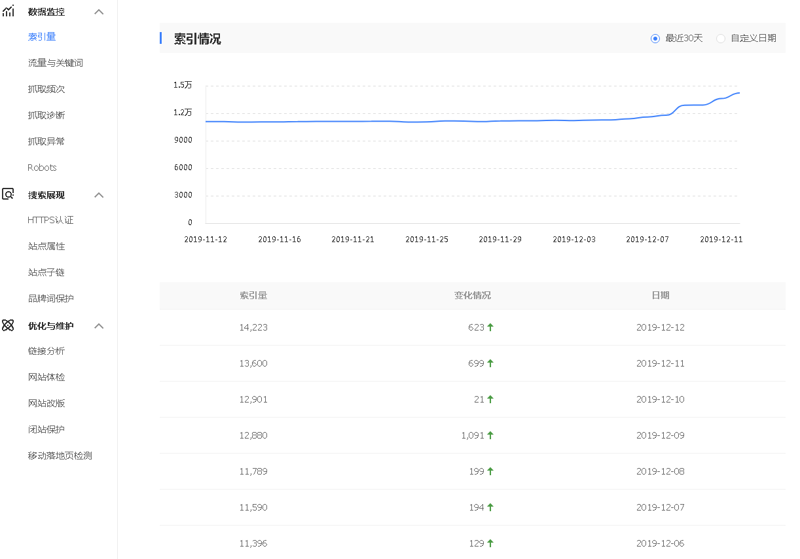Click the 变化情况 column header
800x559 pixels.
pyautogui.click(x=472, y=295)
